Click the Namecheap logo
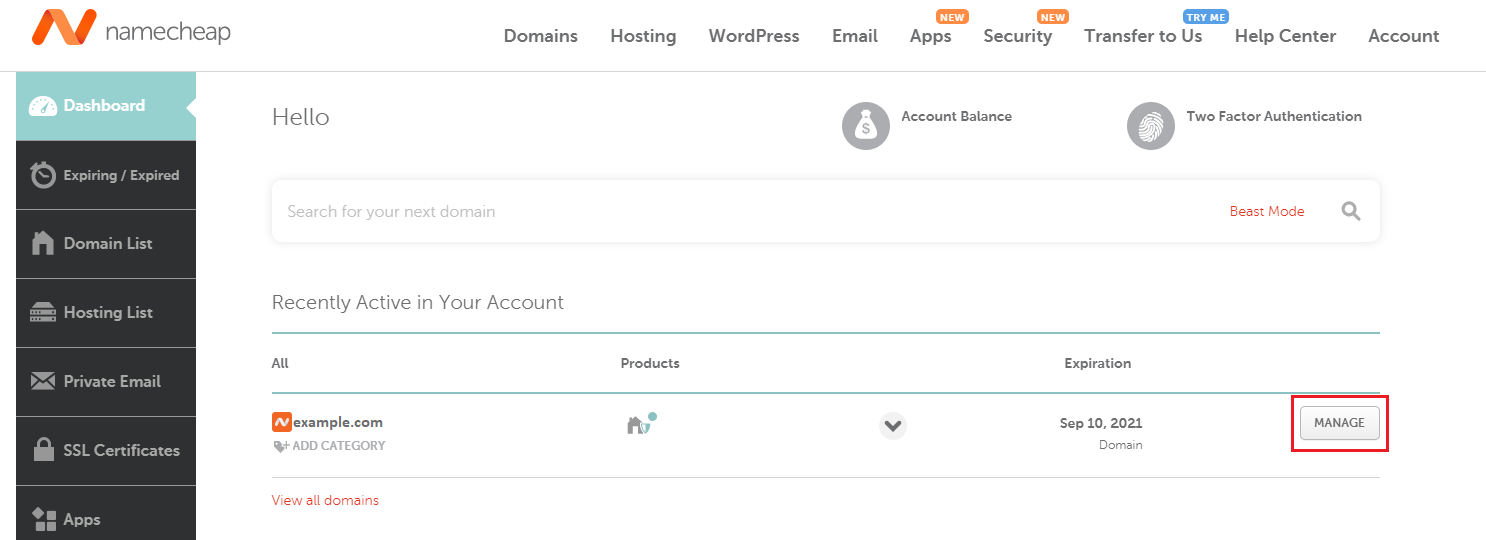Viewport: 1486px width, 540px height. (131, 30)
